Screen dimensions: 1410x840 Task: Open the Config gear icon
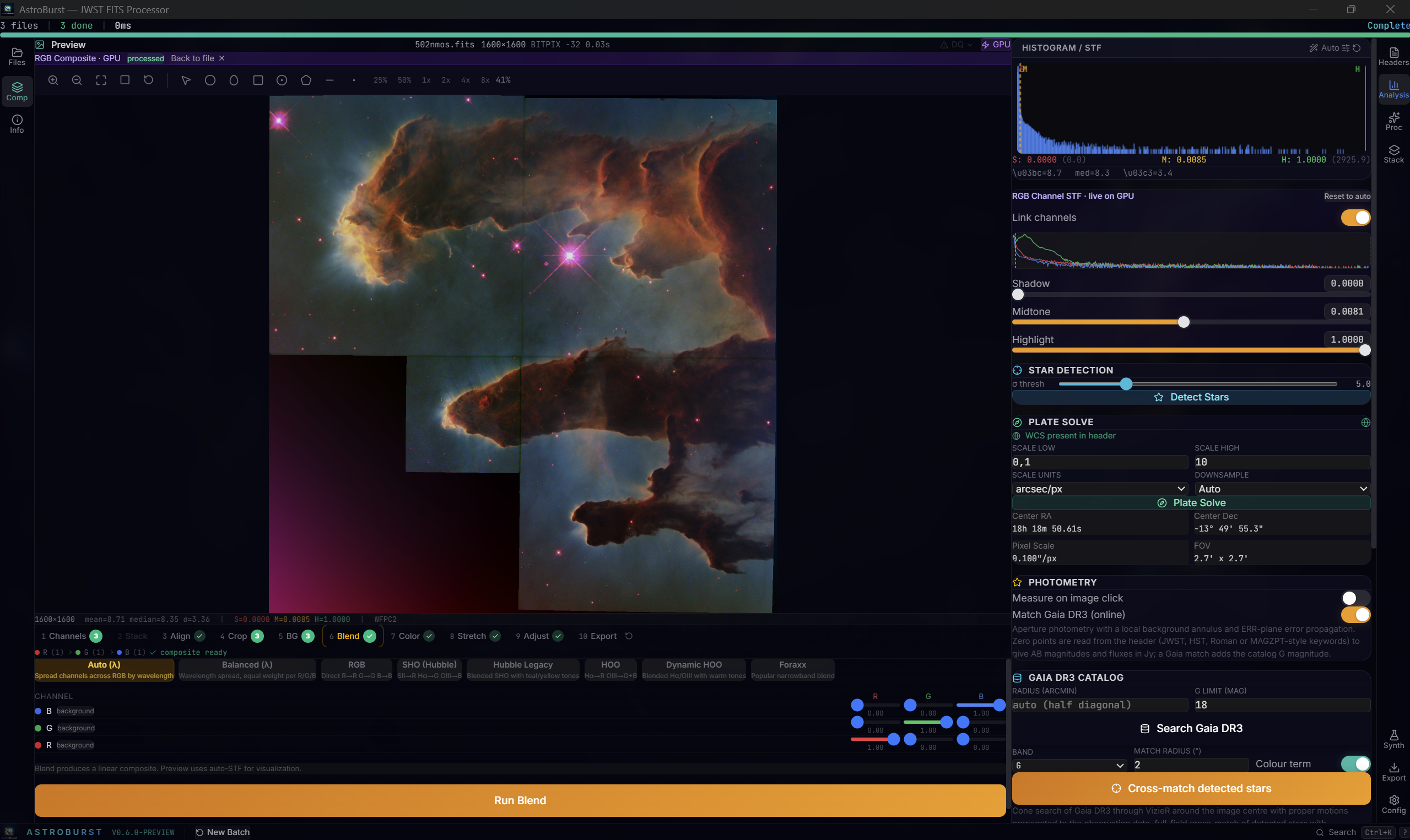[1393, 804]
